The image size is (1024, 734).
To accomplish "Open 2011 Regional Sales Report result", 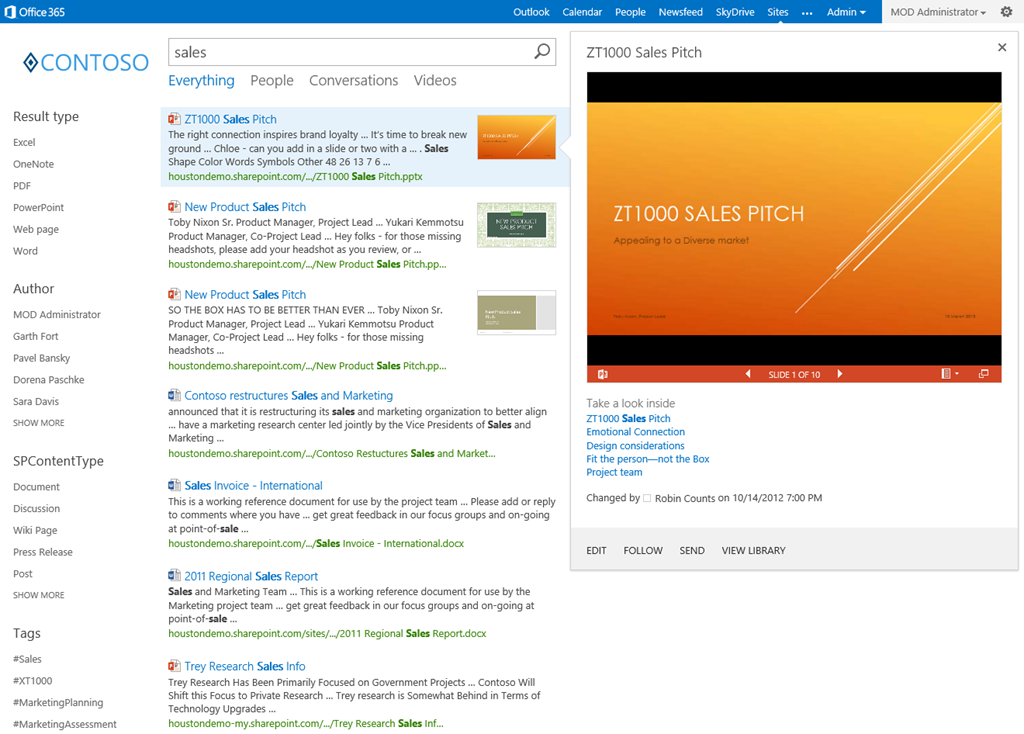I will [251, 576].
